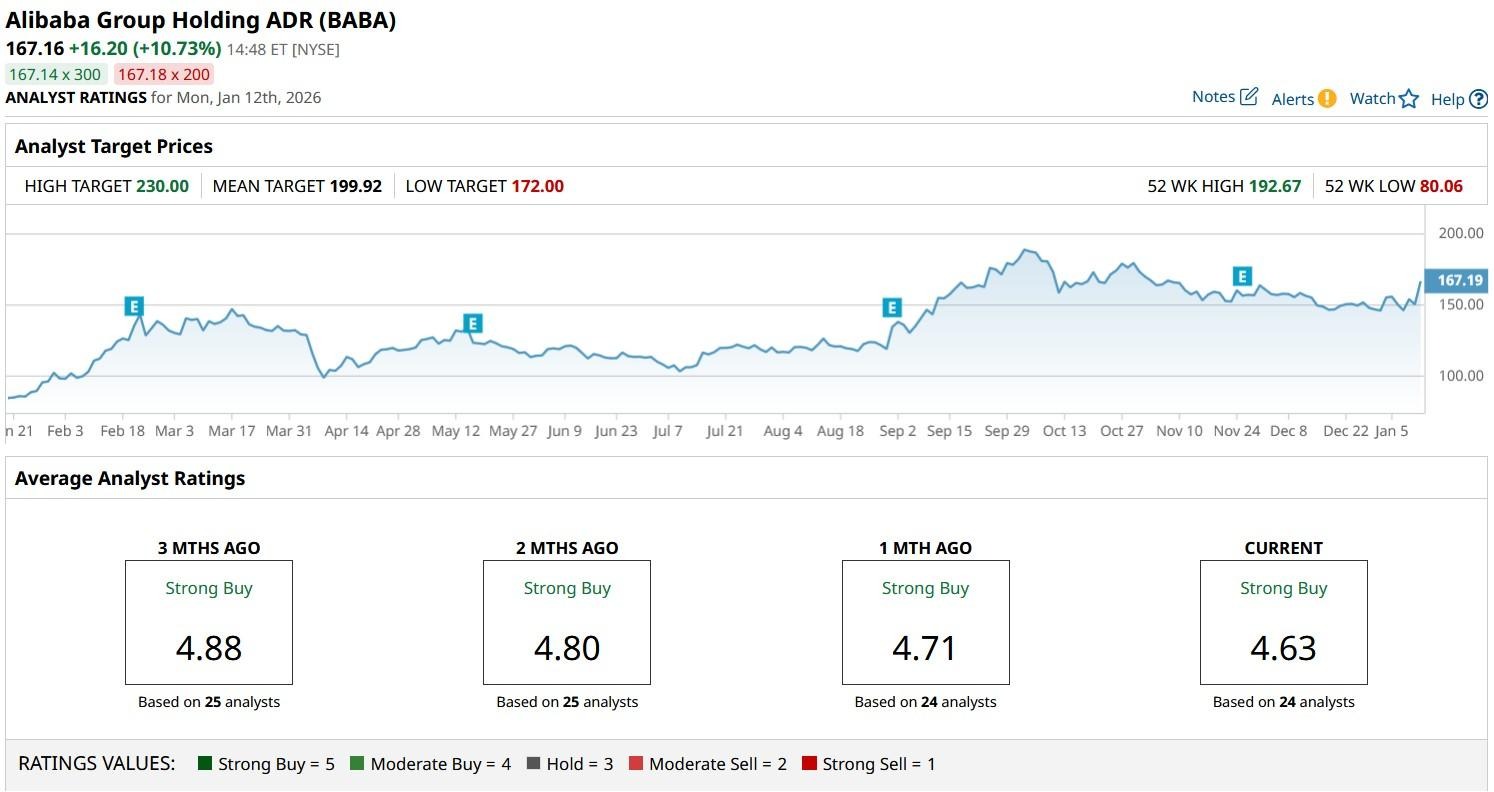
Task: Click the 2 MTHS AGO 4.80 rating box
Action: (567, 622)
